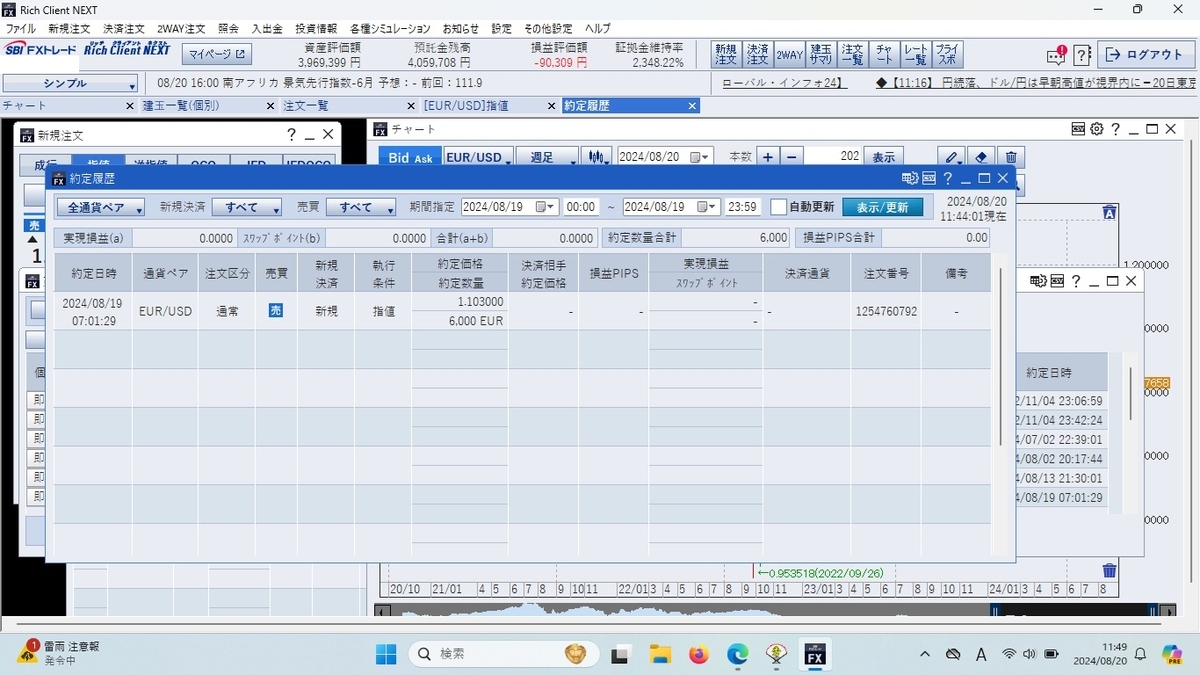Open マイページ button

tap(216, 54)
